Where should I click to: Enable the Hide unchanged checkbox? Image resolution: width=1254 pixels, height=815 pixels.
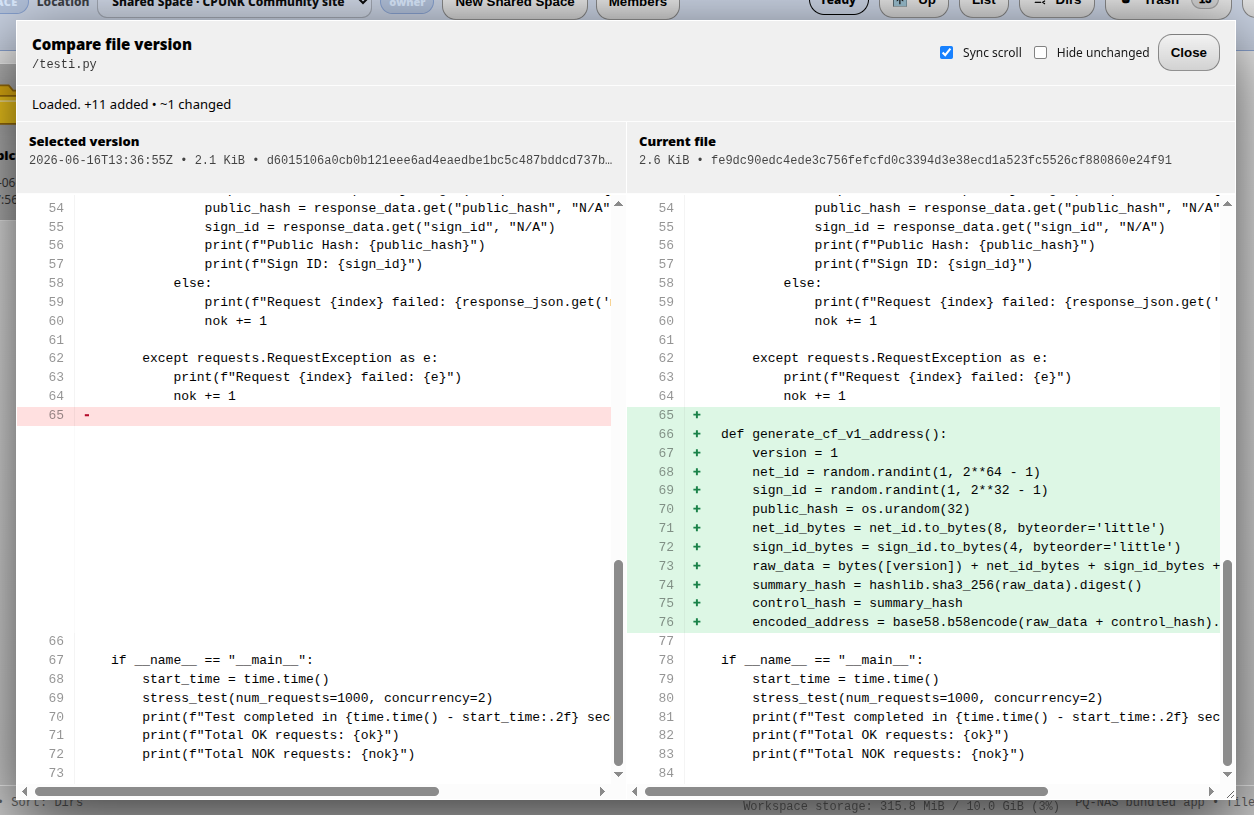click(x=1040, y=52)
